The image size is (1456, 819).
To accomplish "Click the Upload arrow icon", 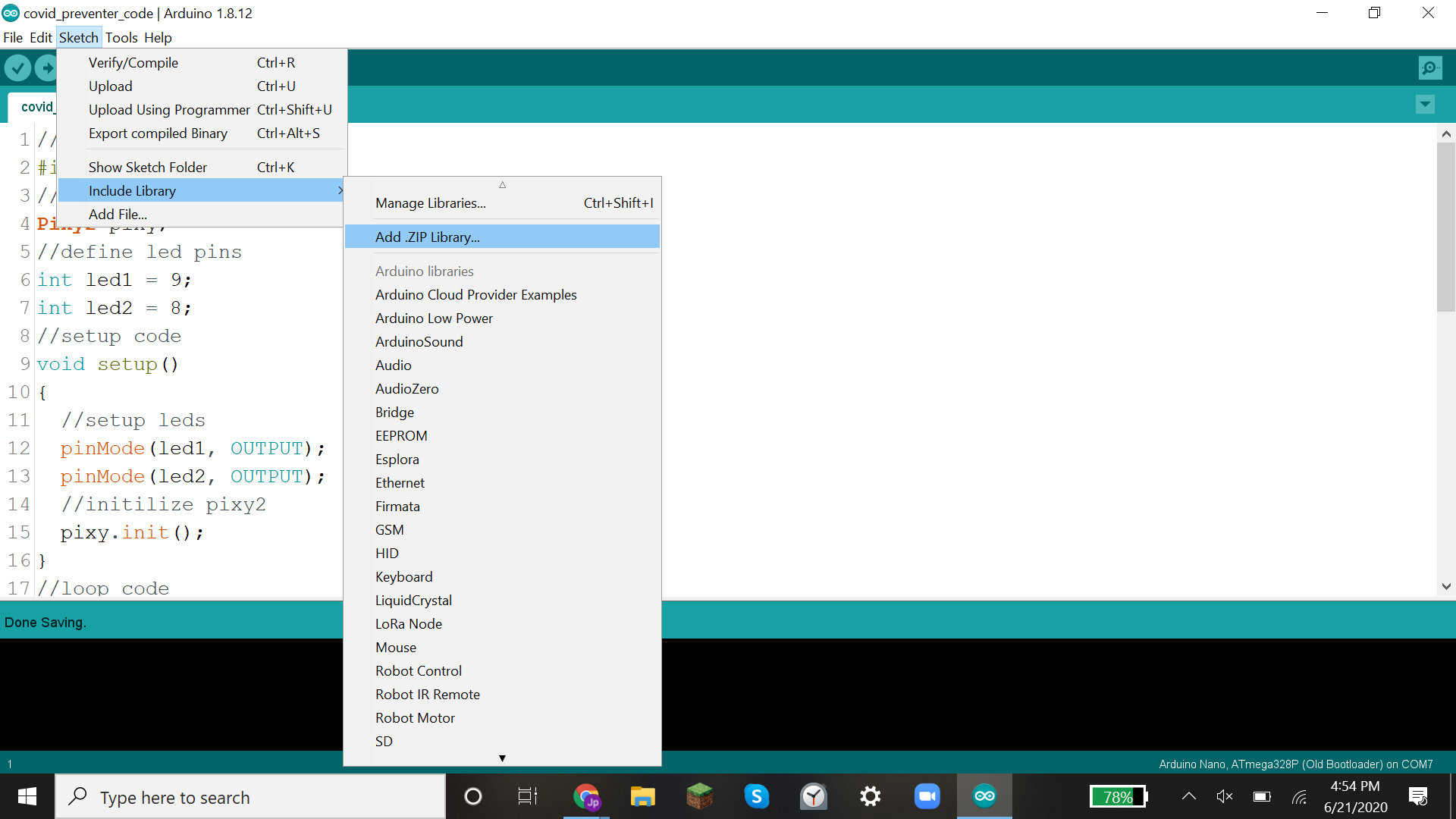I will pos(47,67).
